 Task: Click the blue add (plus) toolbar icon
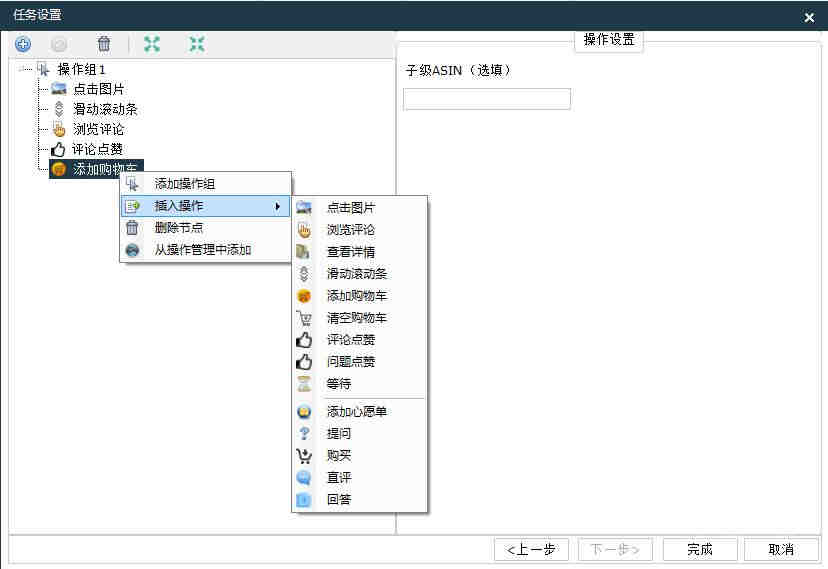[23, 44]
